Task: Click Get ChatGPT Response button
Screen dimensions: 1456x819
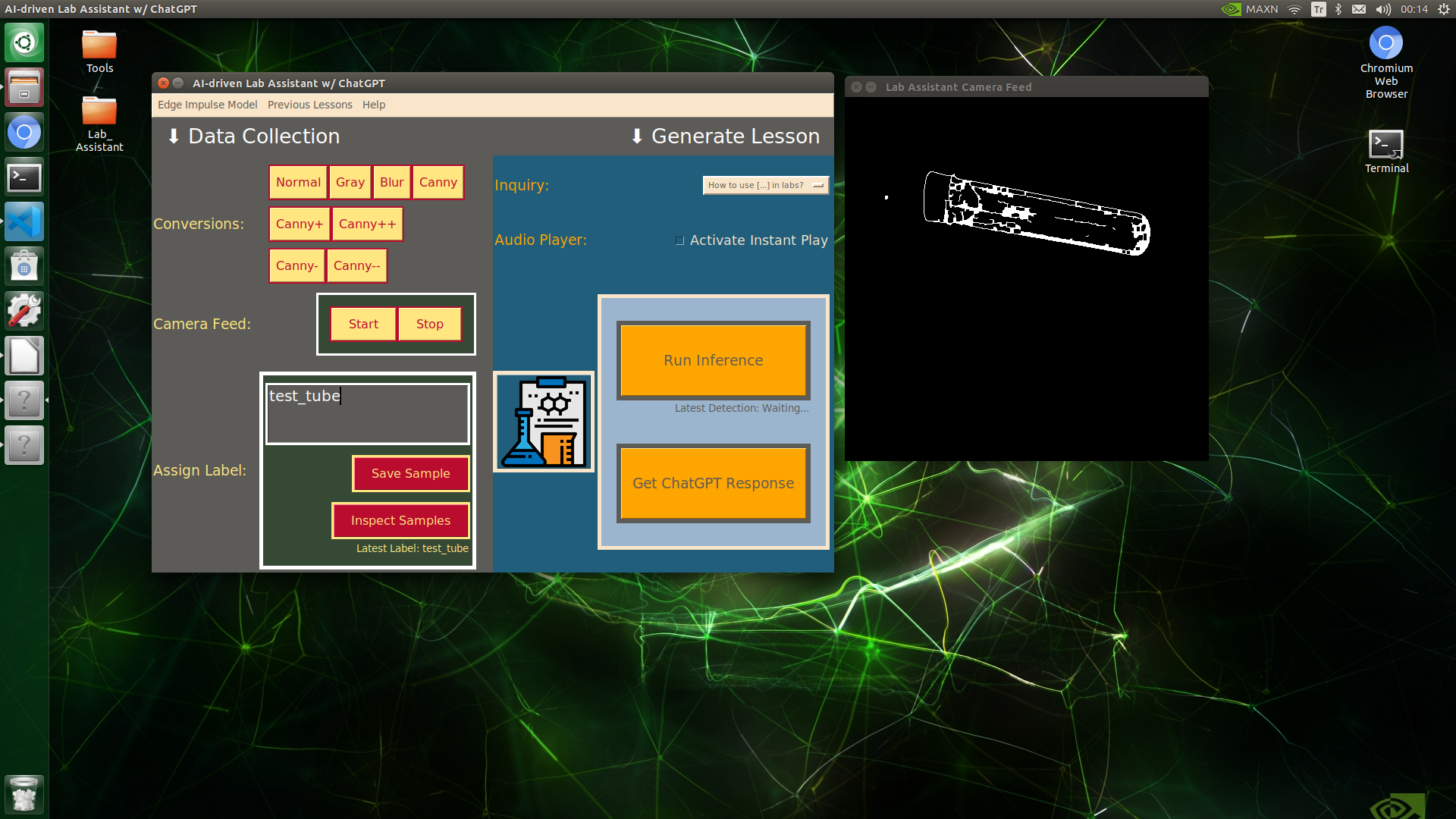Action: pos(713,484)
